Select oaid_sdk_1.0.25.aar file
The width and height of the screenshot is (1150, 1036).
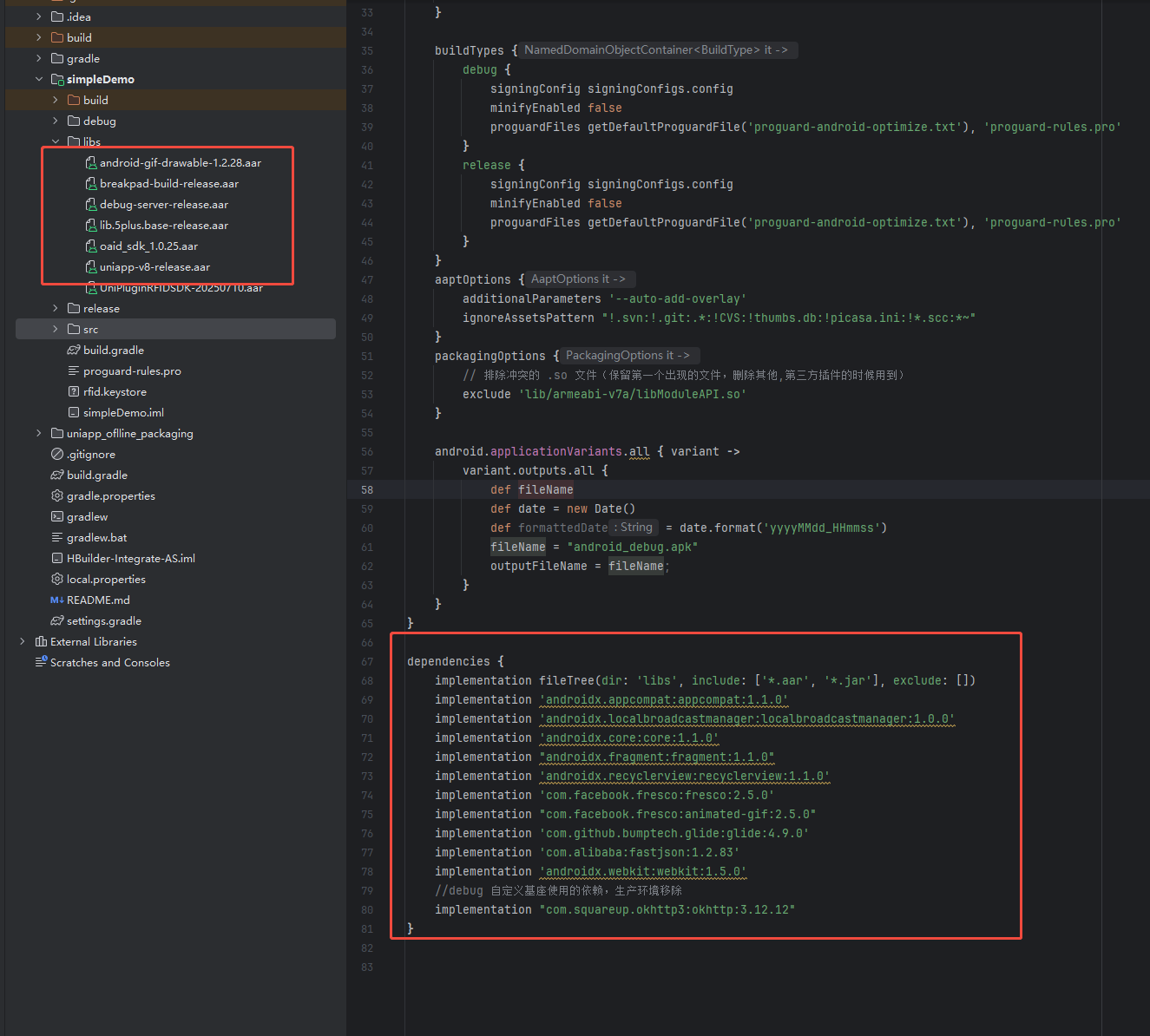click(148, 246)
